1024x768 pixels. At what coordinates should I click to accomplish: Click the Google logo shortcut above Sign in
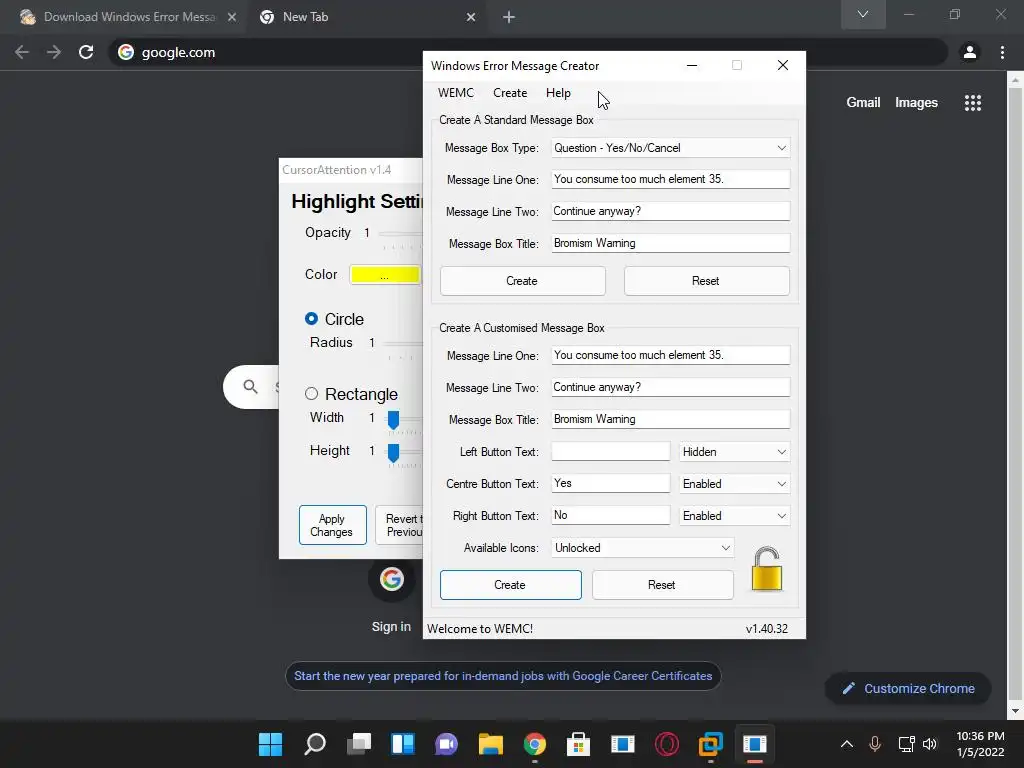point(392,579)
